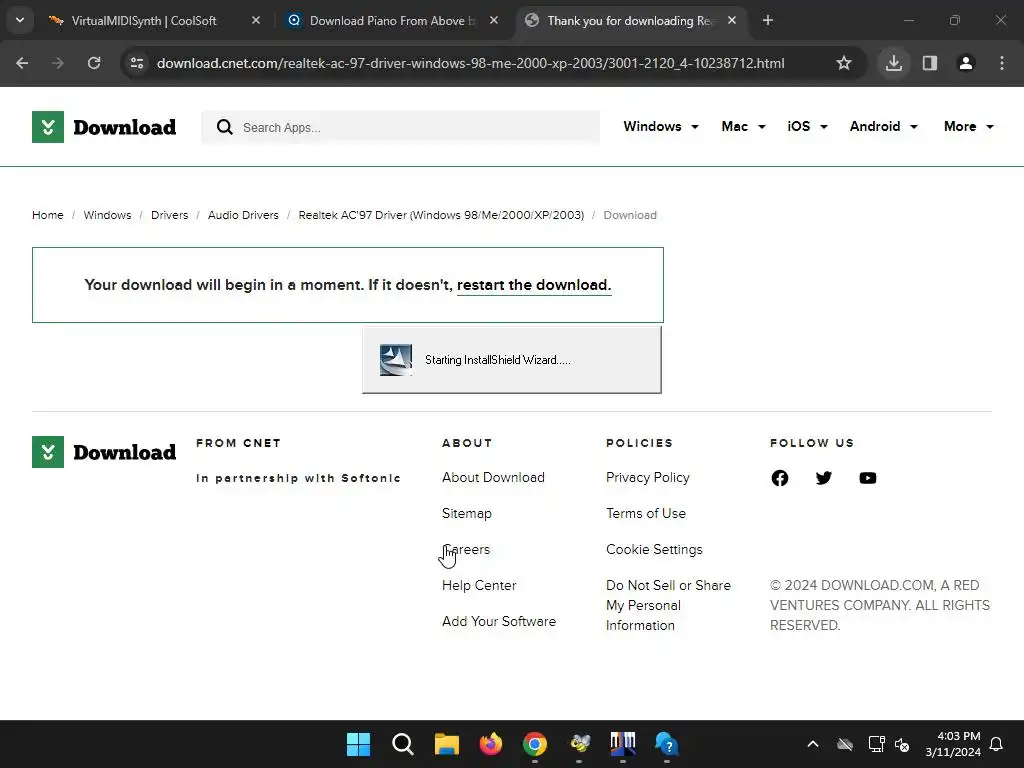Open the YouTube follow icon

(867, 478)
